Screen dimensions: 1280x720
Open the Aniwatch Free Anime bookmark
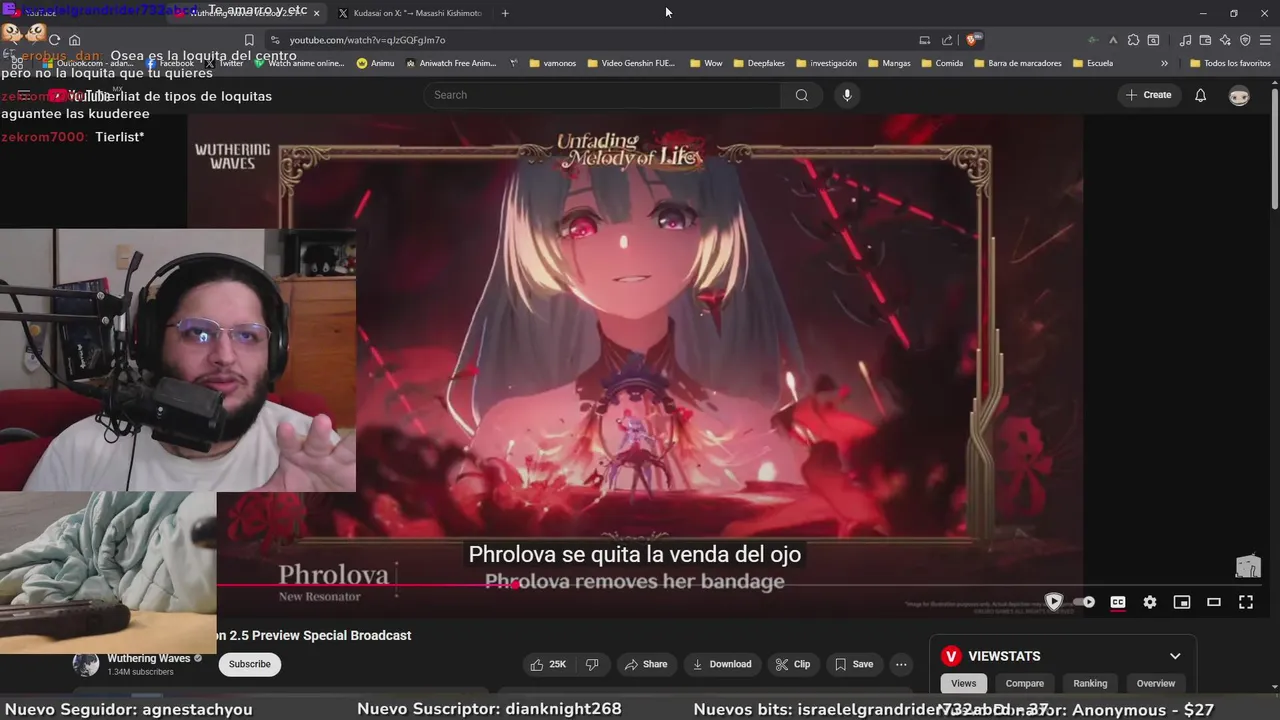[x=451, y=63]
